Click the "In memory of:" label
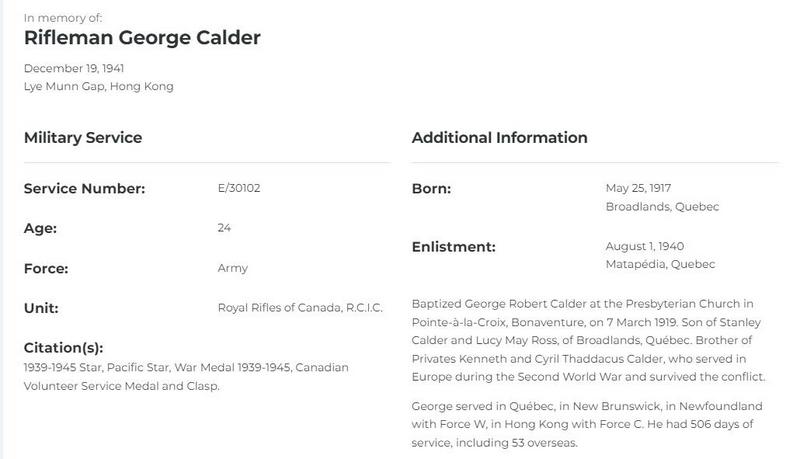The image size is (800, 459). tap(63, 18)
